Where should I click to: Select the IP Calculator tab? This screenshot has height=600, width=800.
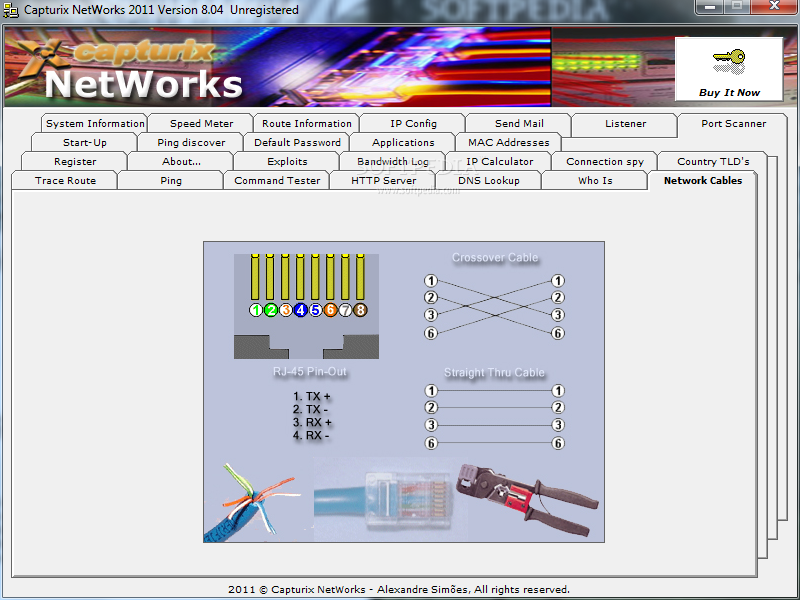[499, 161]
